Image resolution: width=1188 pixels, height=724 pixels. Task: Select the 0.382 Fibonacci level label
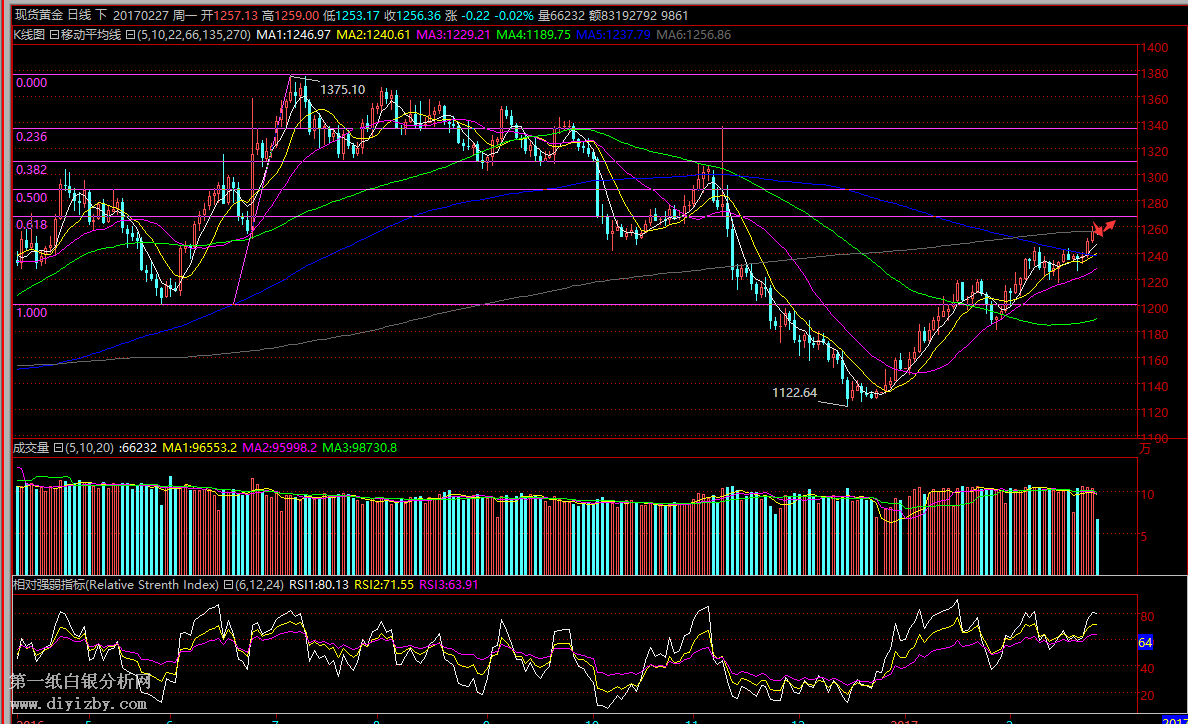[x=32, y=170]
